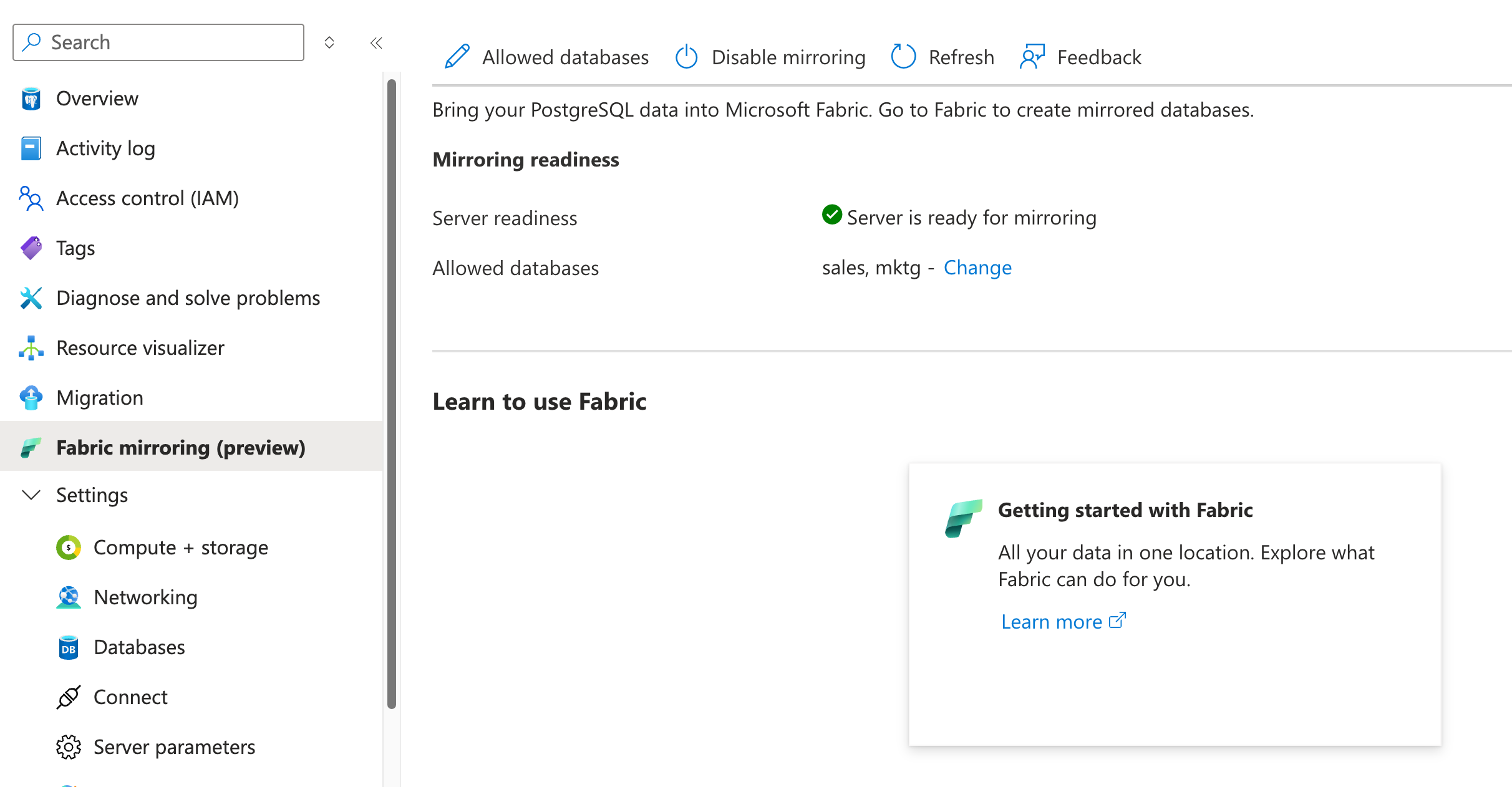Open the resource switcher beside search

(x=329, y=42)
